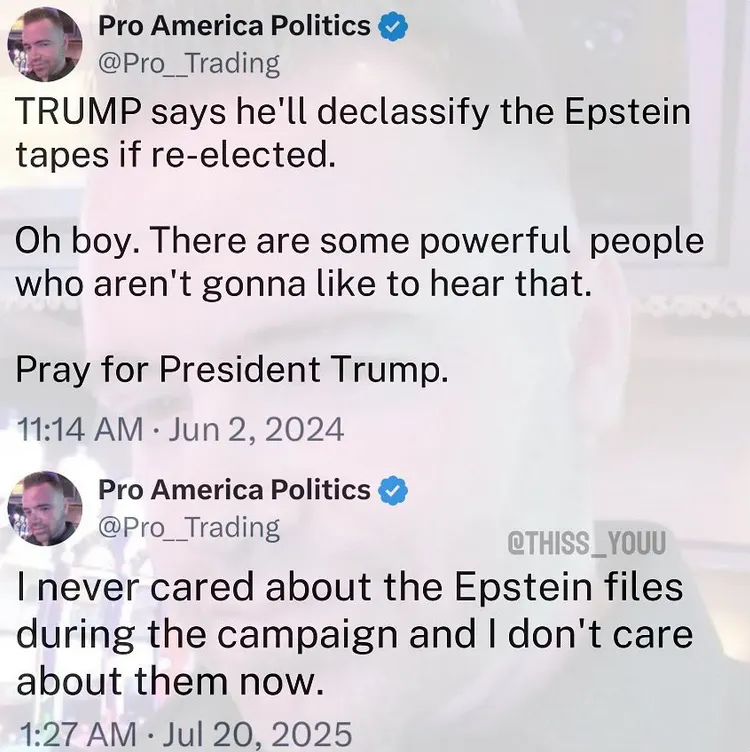Click the Jun 2, 2024 date
This screenshot has width=750, height=752.
click(x=256, y=429)
